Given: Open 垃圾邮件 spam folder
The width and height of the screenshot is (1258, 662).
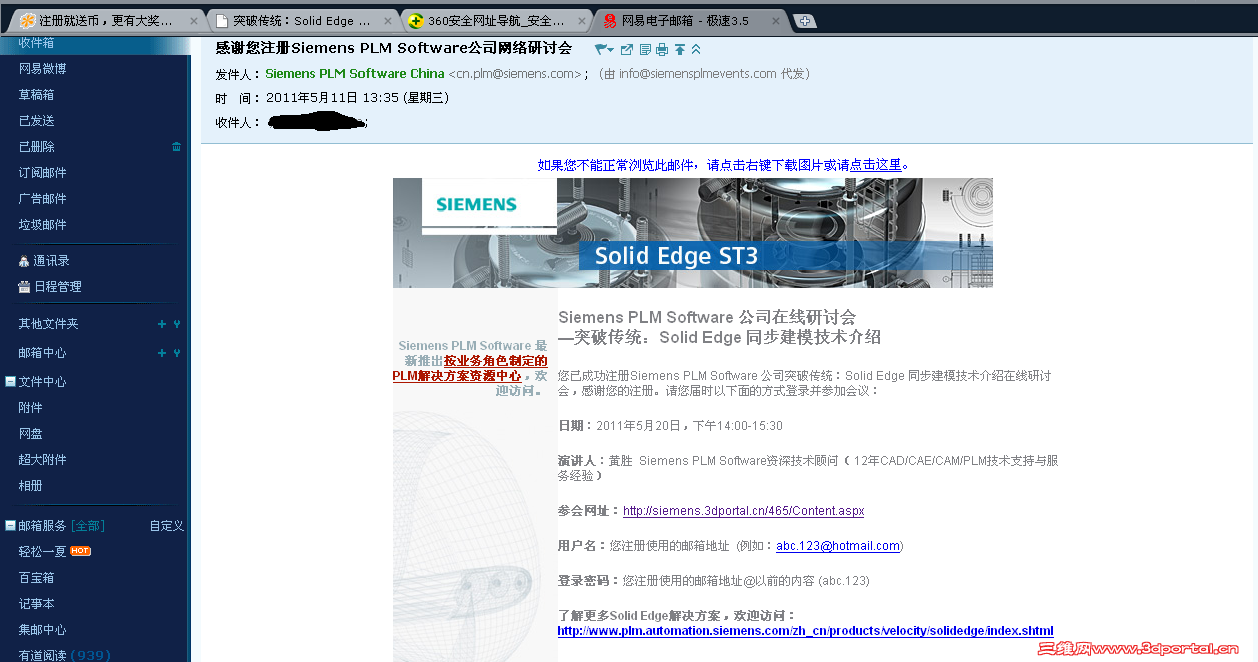Looking at the screenshot, I should pyautogui.click(x=43, y=225).
